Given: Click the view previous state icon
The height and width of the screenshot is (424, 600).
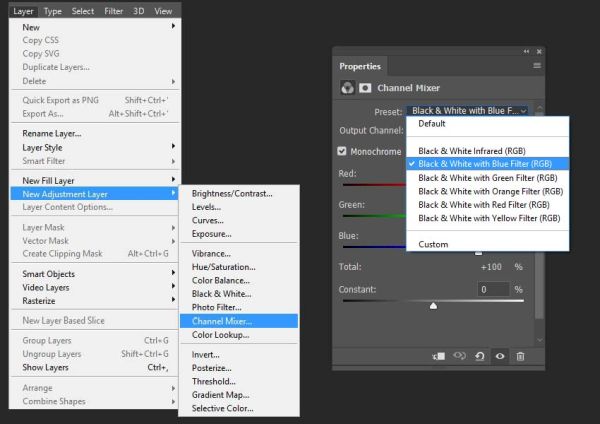Looking at the screenshot, I should tap(459, 356).
